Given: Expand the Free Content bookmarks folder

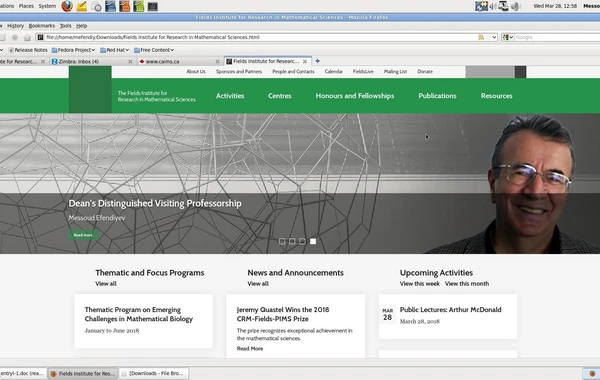Looking at the screenshot, I should (154, 50).
